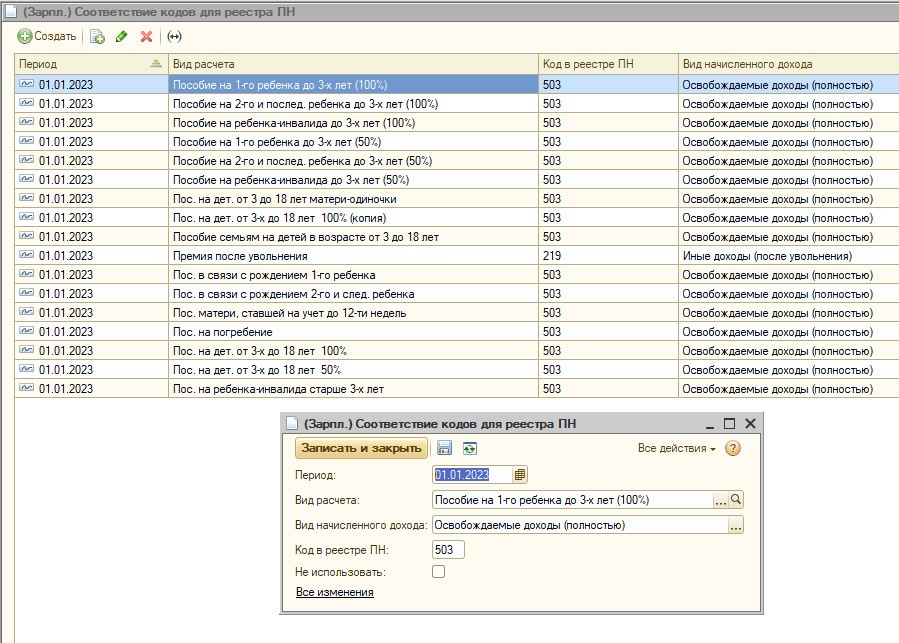Click the magnifier icon beside Вид расчета

[736, 500]
